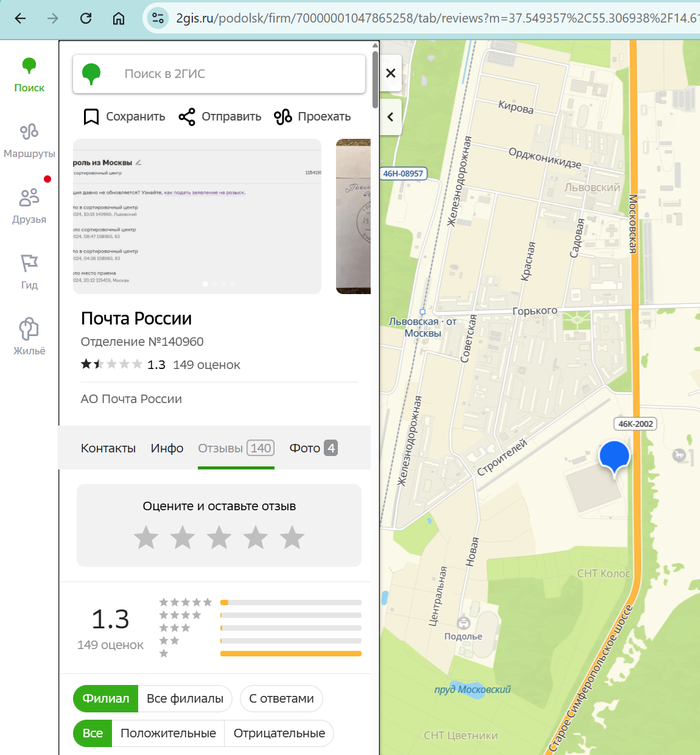Click the panel vertical scrollbar thumb
The image size is (700, 755).
[375, 79]
